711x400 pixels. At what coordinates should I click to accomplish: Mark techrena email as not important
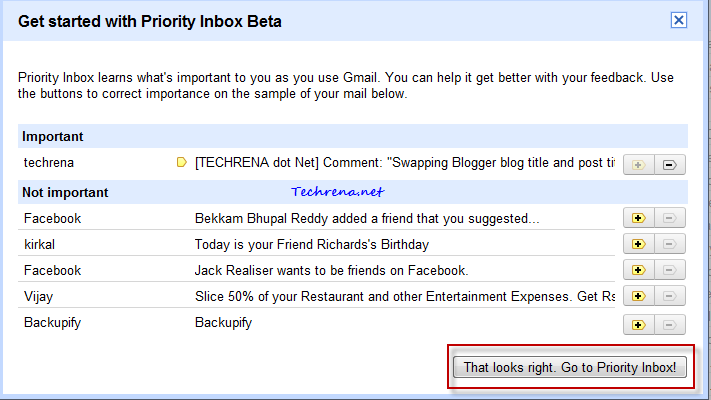(x=670, y=165)
